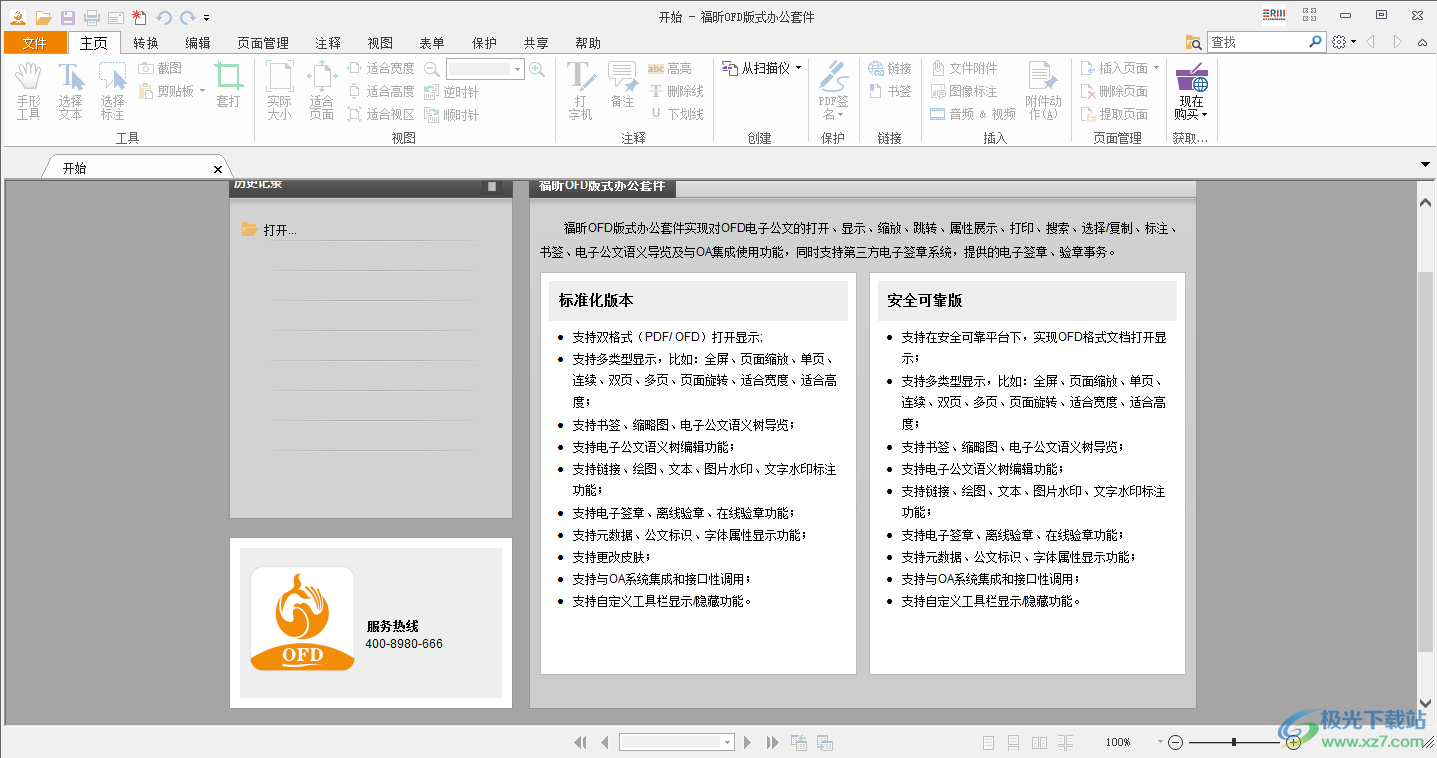Click the Undo arrow in quick toolbar
The width and height of the screenshot is (1437, 758).
click(x=164, y=17)
